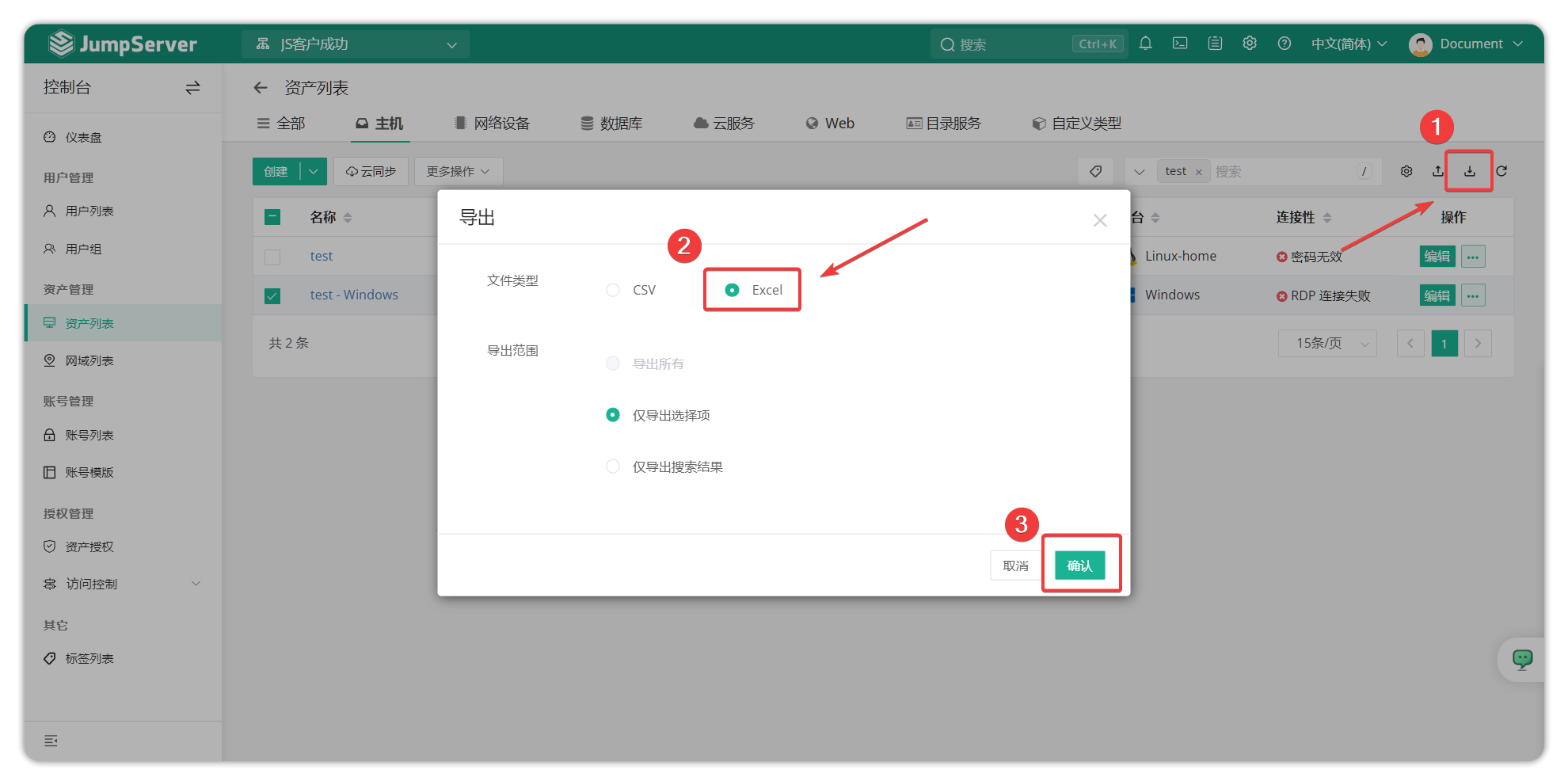1568x777 pixels.
Task: Open 账号列表 in the sidebar
Action: coord(89,435)
